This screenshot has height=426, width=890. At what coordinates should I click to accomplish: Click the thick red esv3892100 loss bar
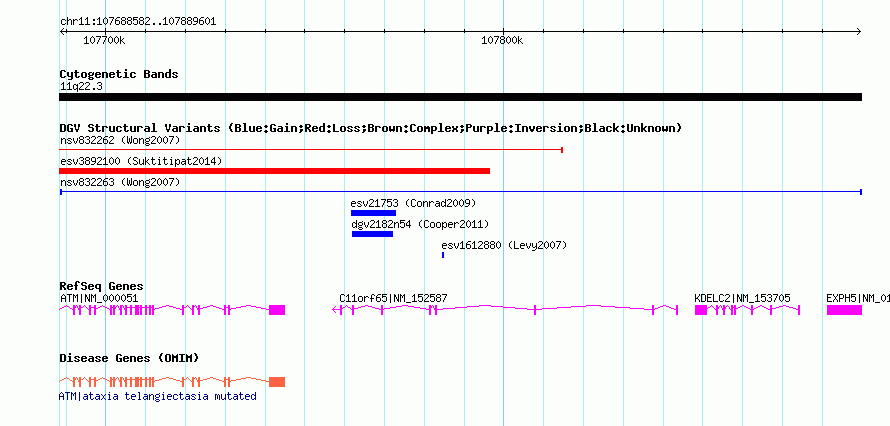coord(275,171)
